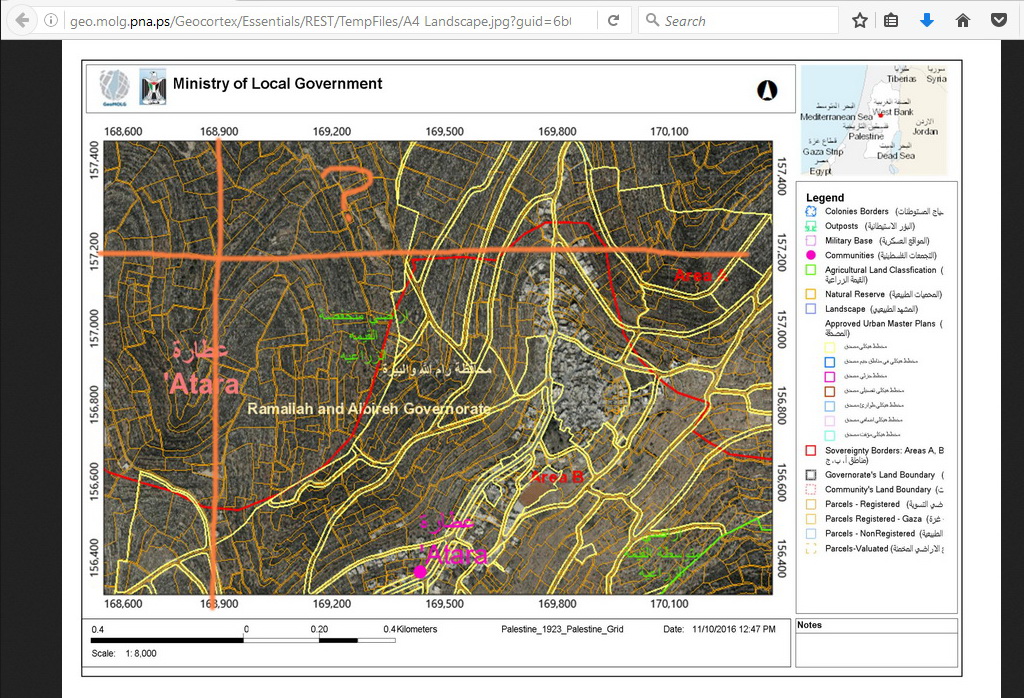The width and height of the screenshot is (1024, 698).
Task: Click the address bar URL field
Action: click(320, 21)
